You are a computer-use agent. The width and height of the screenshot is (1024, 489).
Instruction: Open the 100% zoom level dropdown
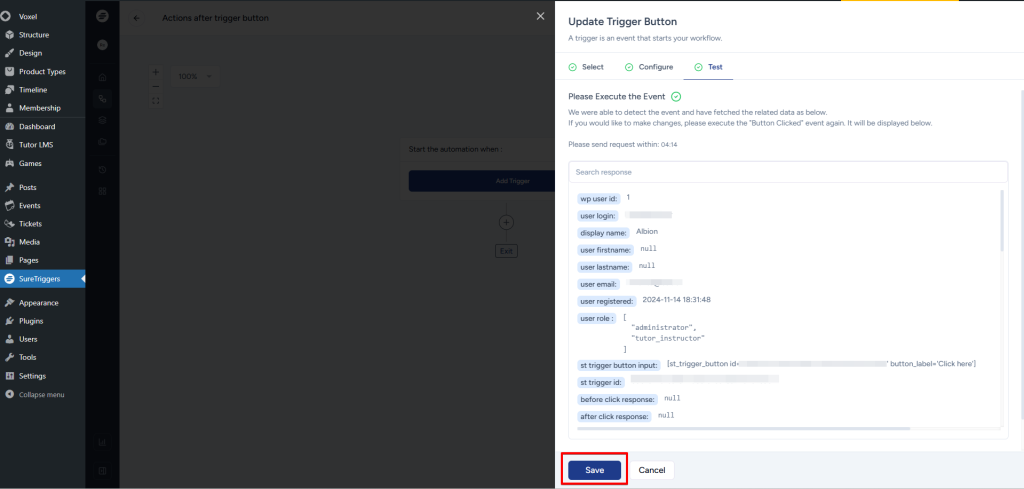194,76
